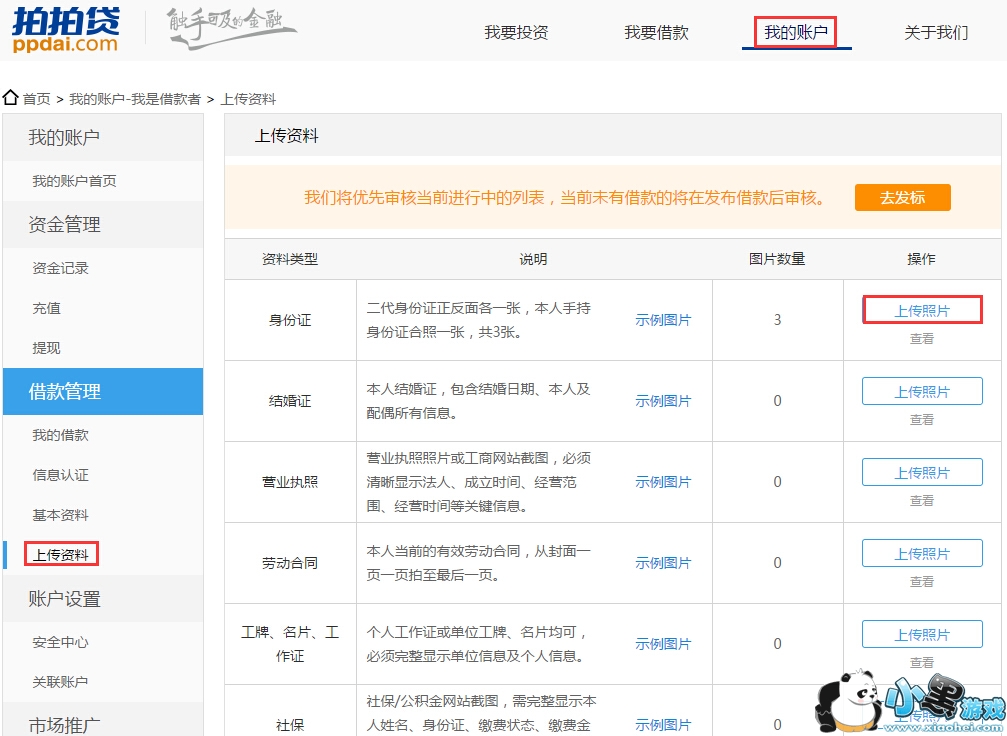
Task: Click the home icon in breadcrumb
Action: 11,98
